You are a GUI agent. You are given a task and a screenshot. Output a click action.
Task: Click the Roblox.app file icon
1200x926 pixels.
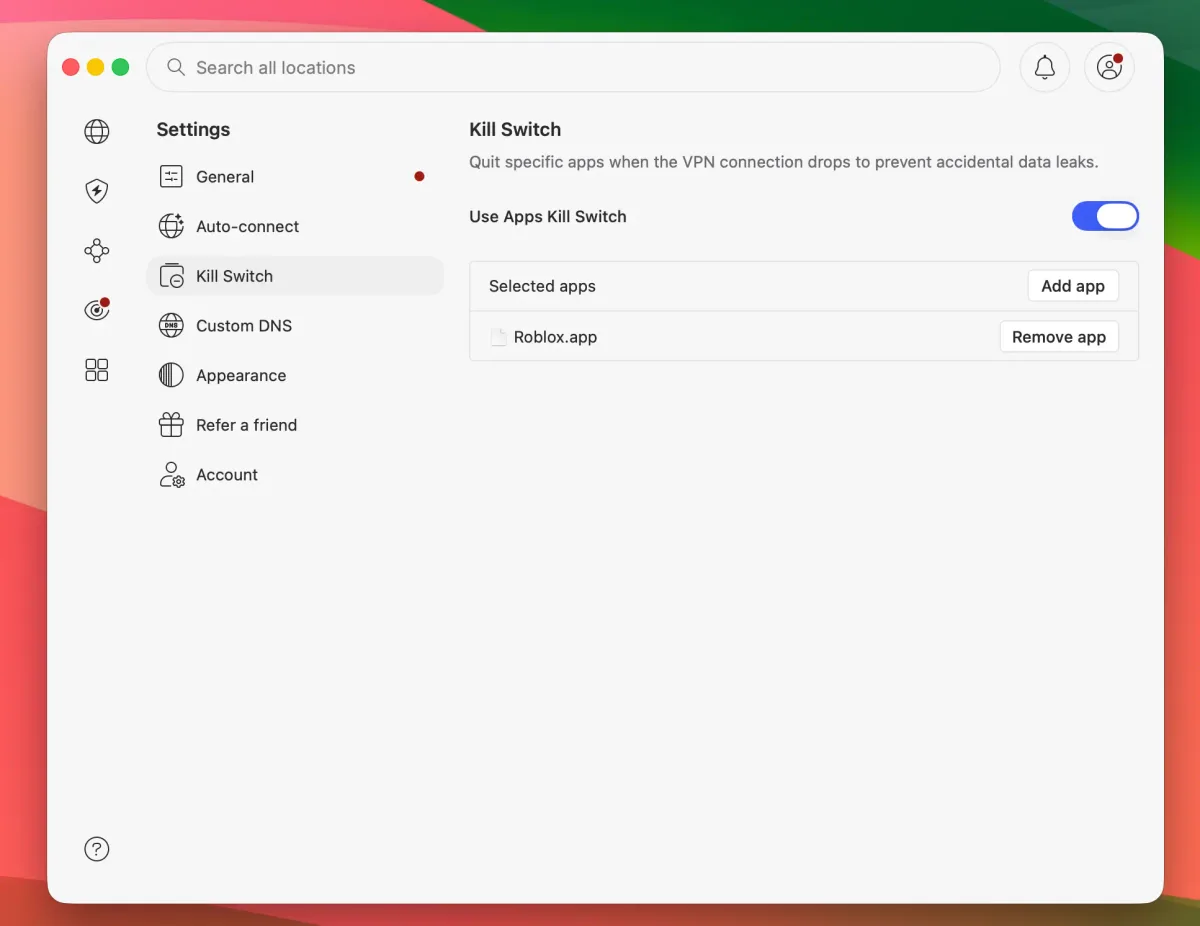(x=498, y=337)
